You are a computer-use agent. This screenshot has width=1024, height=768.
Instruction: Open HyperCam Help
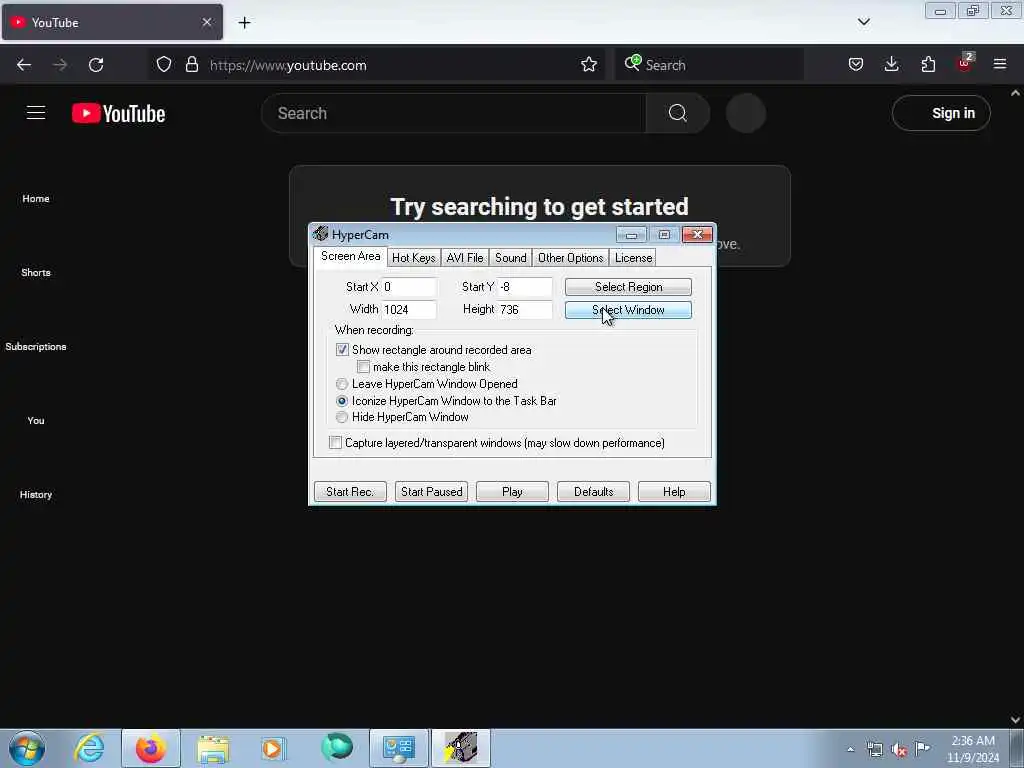[x=674, y=492]
